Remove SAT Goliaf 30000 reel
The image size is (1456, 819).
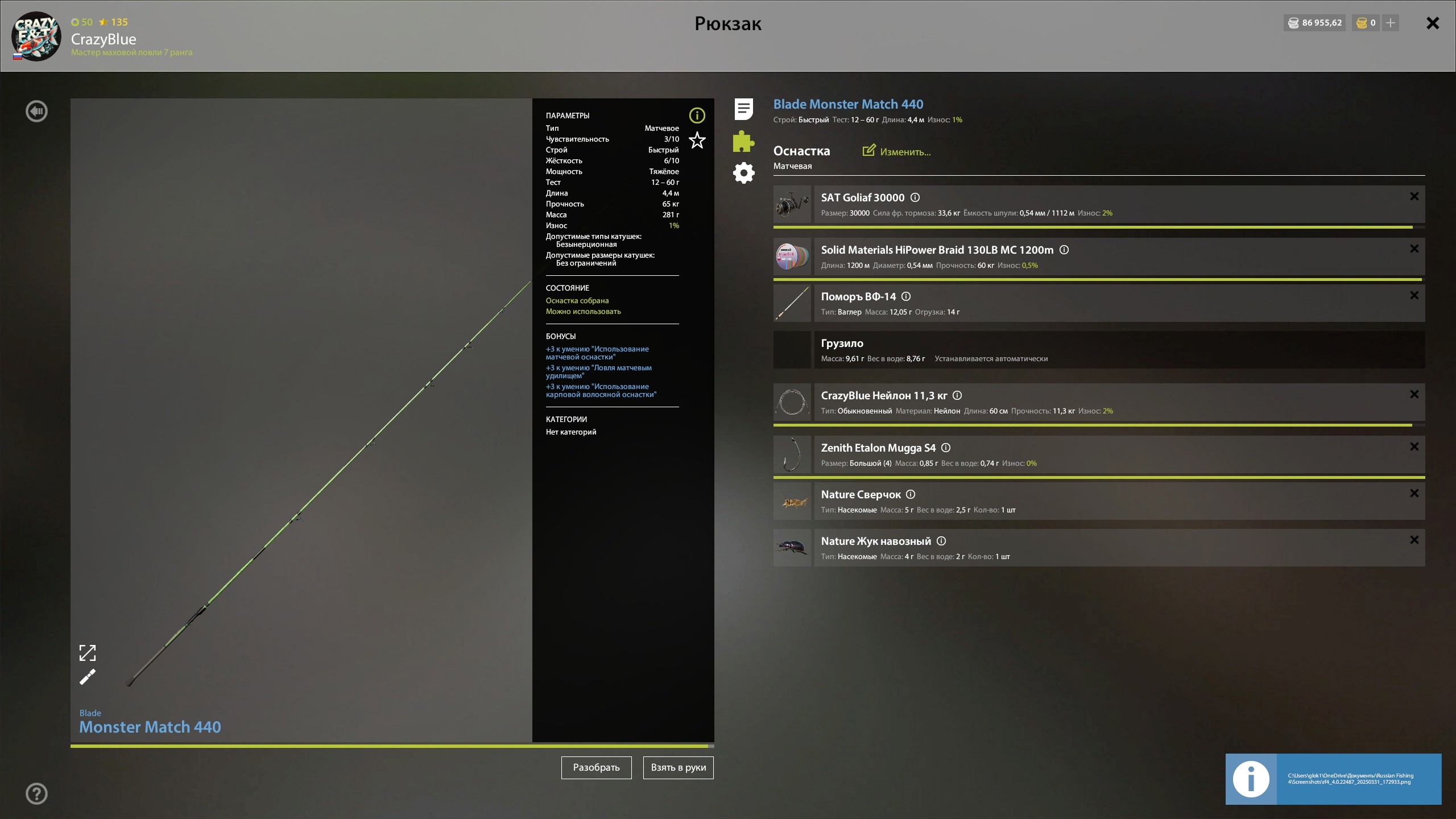click(1414, 196)
